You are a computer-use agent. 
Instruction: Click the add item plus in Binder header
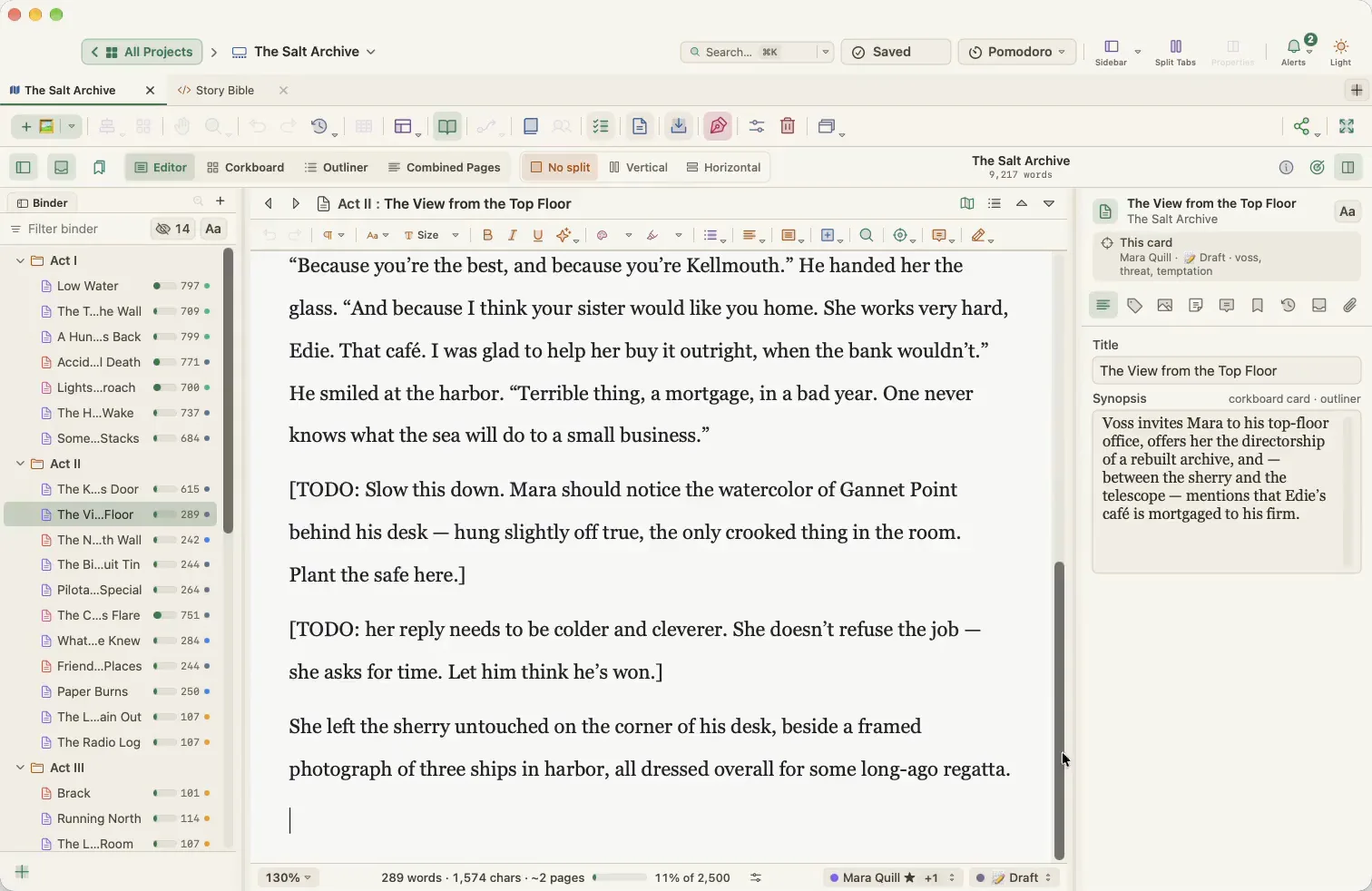click(220, 201)
